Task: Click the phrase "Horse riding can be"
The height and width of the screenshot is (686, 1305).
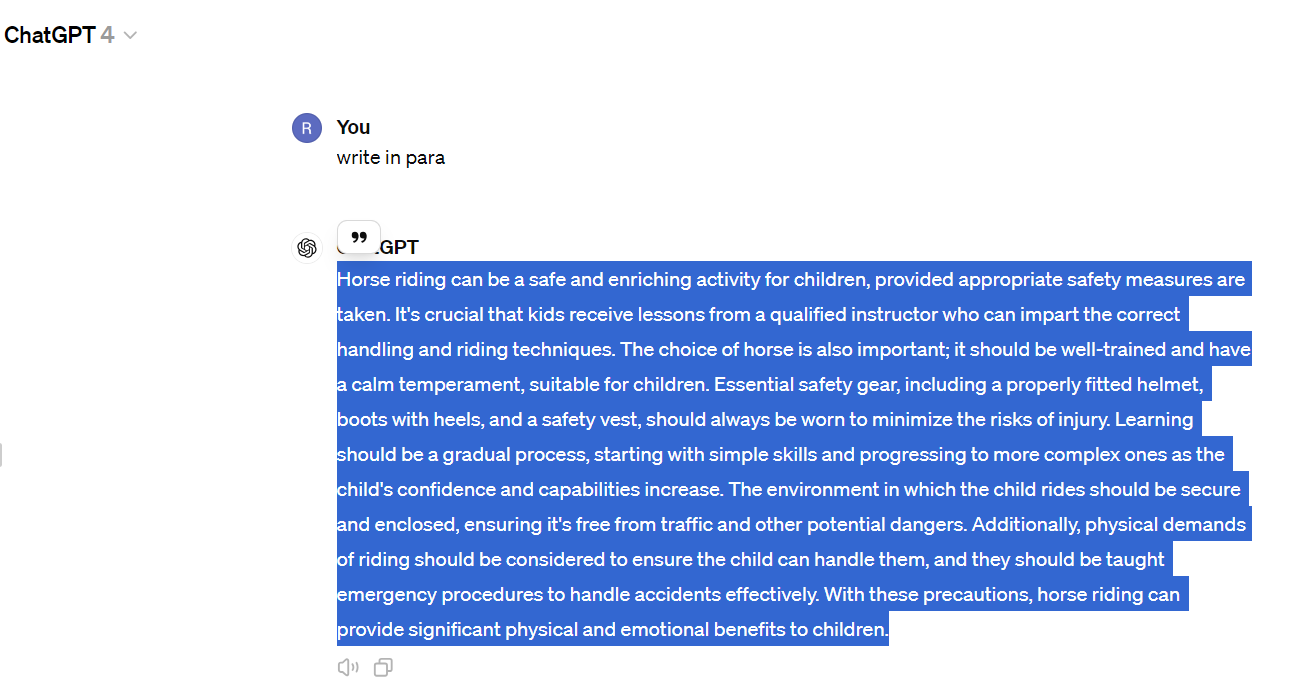Action: [x=416, y=279]
